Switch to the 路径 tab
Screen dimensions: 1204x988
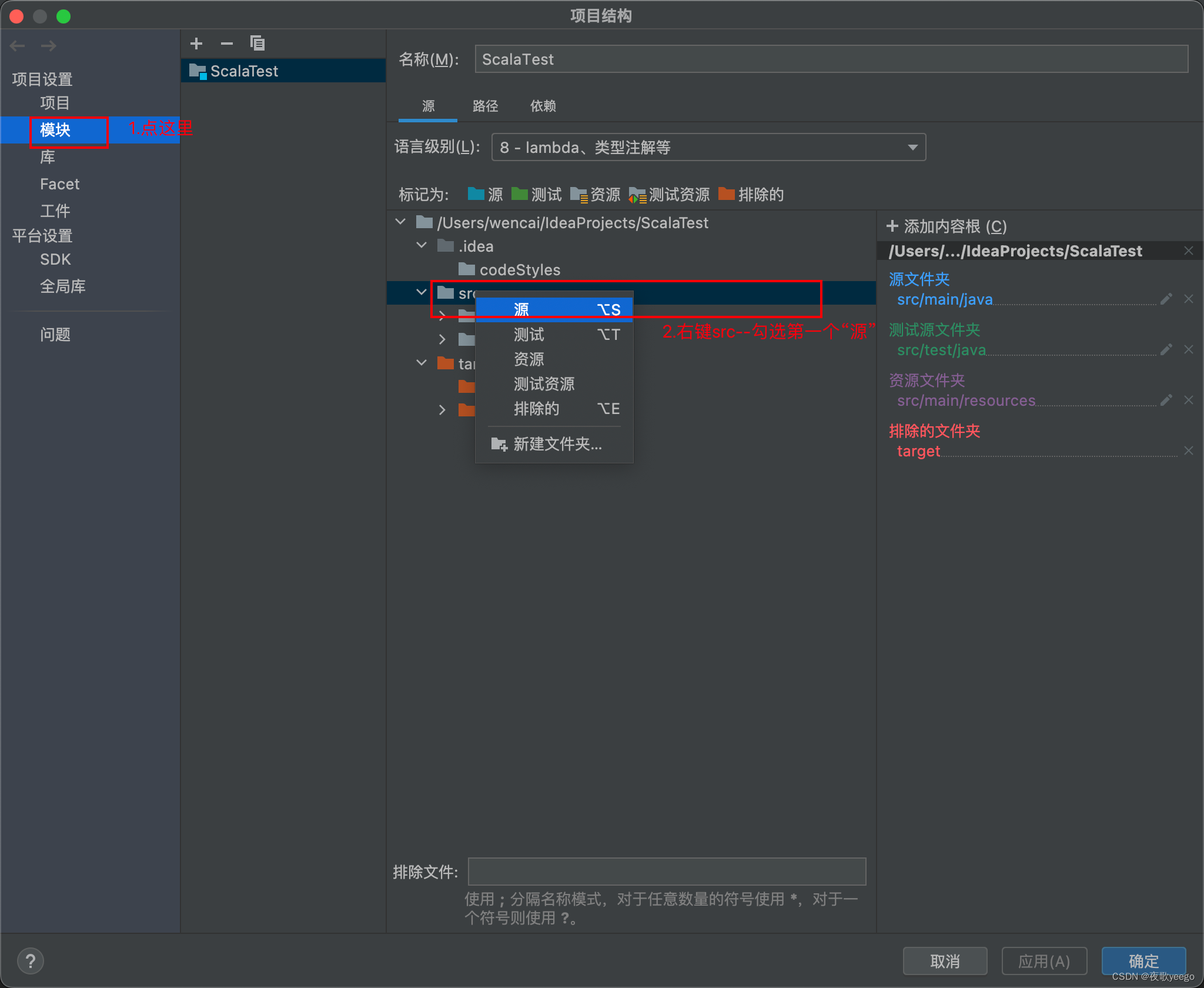click(x=485, y=106)
